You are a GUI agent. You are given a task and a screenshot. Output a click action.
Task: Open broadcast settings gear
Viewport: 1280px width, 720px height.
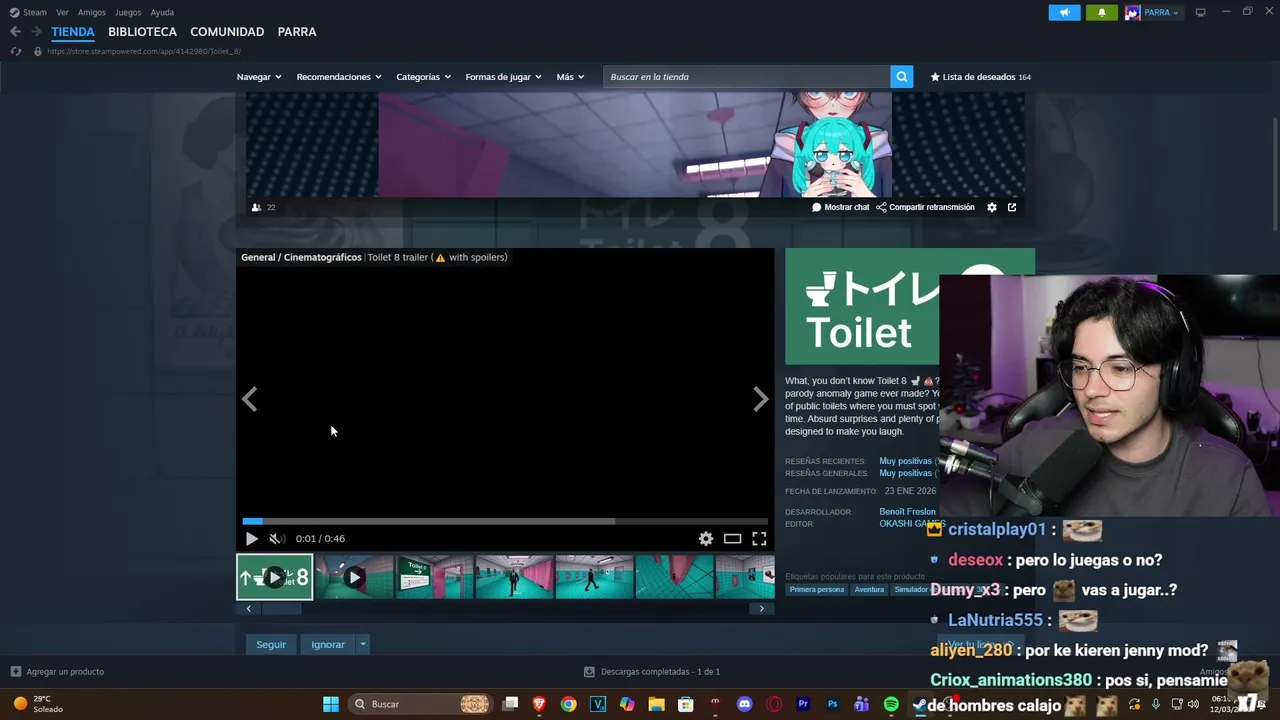992,207
